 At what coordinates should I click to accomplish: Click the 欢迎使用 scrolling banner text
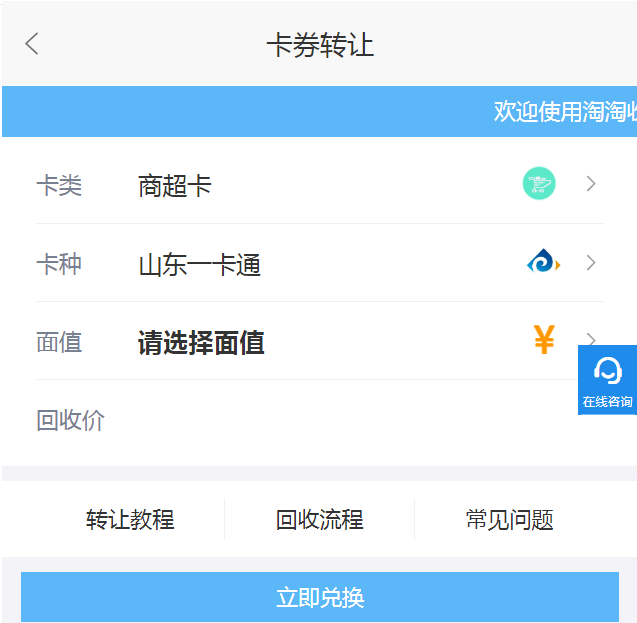564,112
